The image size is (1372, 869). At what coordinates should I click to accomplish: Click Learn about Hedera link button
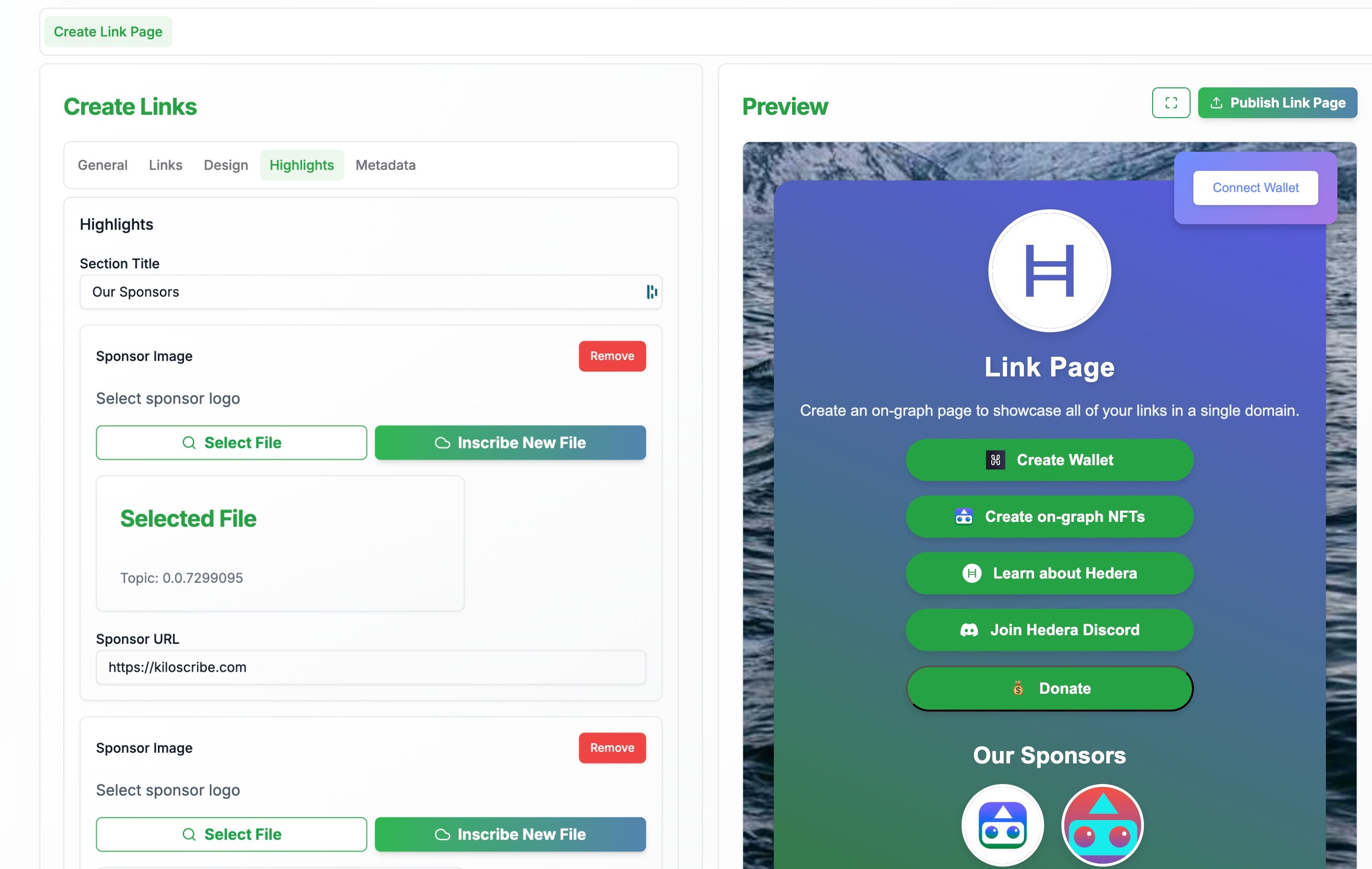click(x=1049, y=573)
